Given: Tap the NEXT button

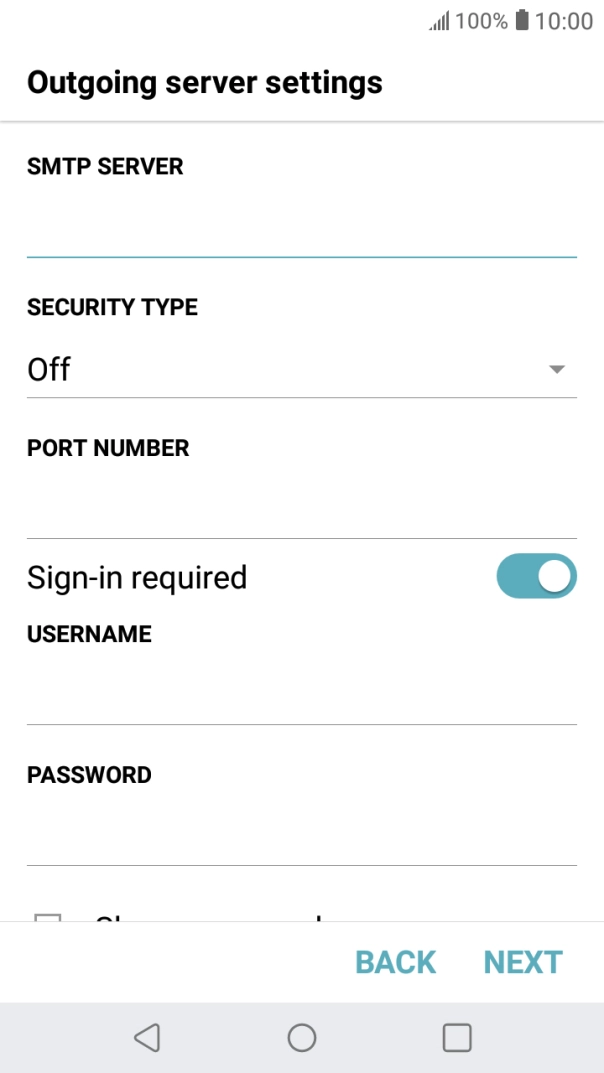Looking at the screenshot, I should tap(522, 962).
